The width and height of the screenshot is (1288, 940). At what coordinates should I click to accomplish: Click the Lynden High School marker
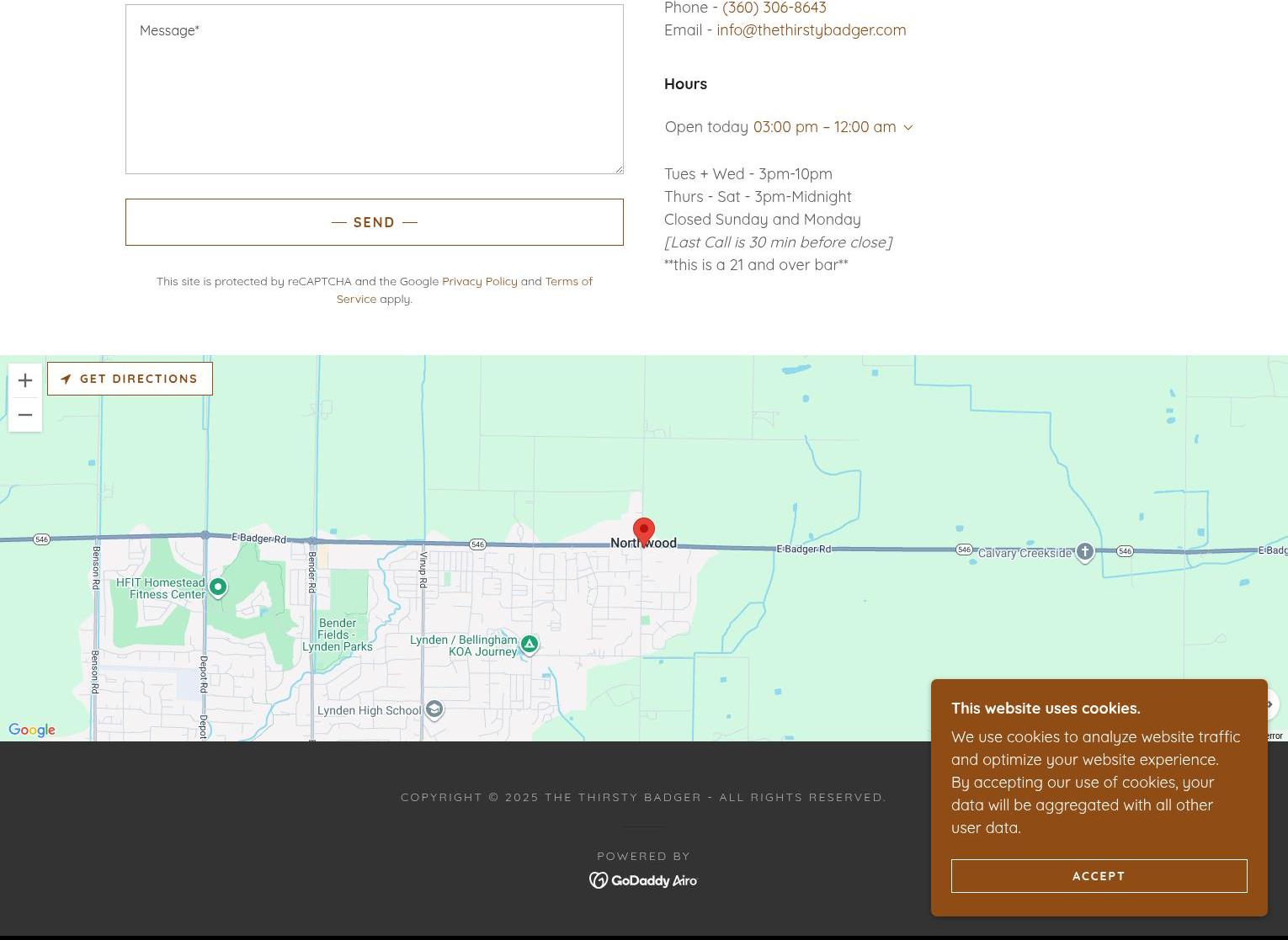[x=434, y=709]
